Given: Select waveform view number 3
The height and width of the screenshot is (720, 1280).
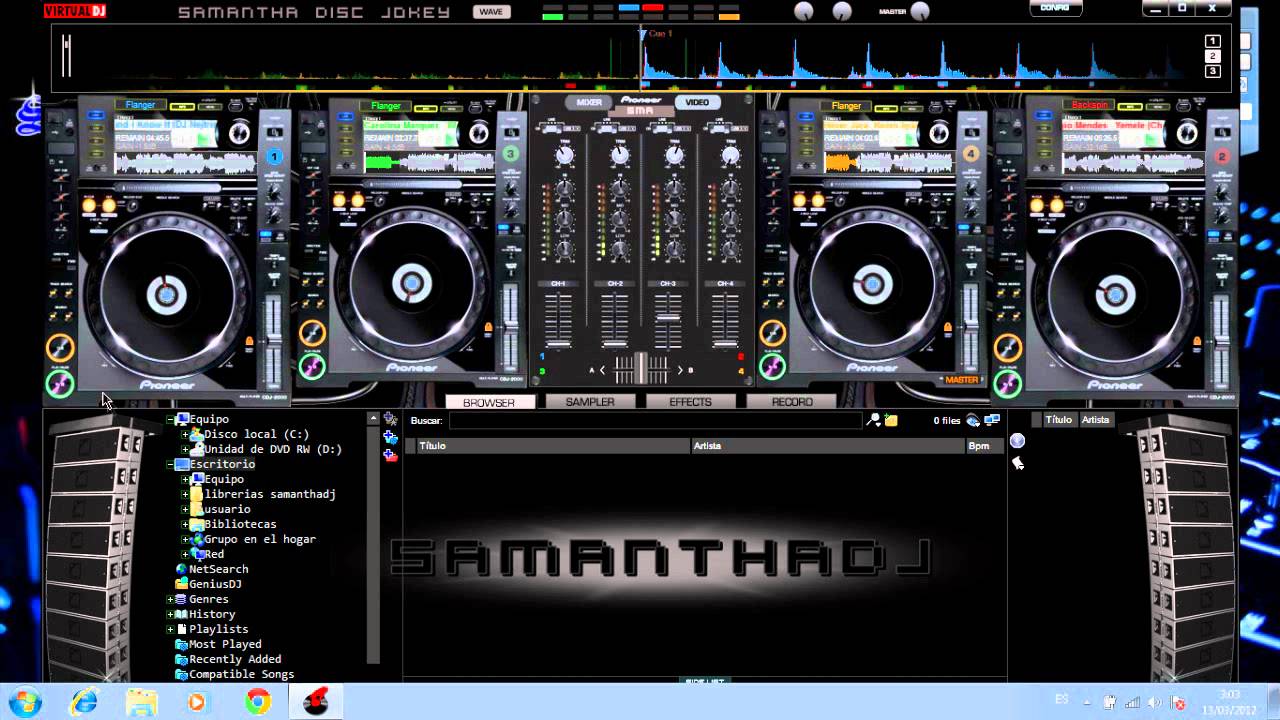Looking at the screenshot, I should click(1212, 71).
